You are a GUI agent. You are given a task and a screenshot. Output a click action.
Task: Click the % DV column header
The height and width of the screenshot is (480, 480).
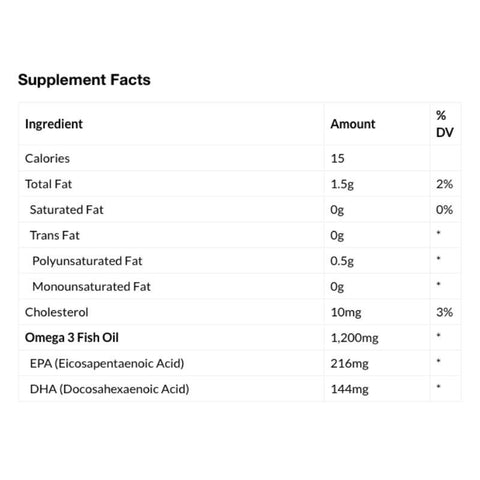pos(445,124)
